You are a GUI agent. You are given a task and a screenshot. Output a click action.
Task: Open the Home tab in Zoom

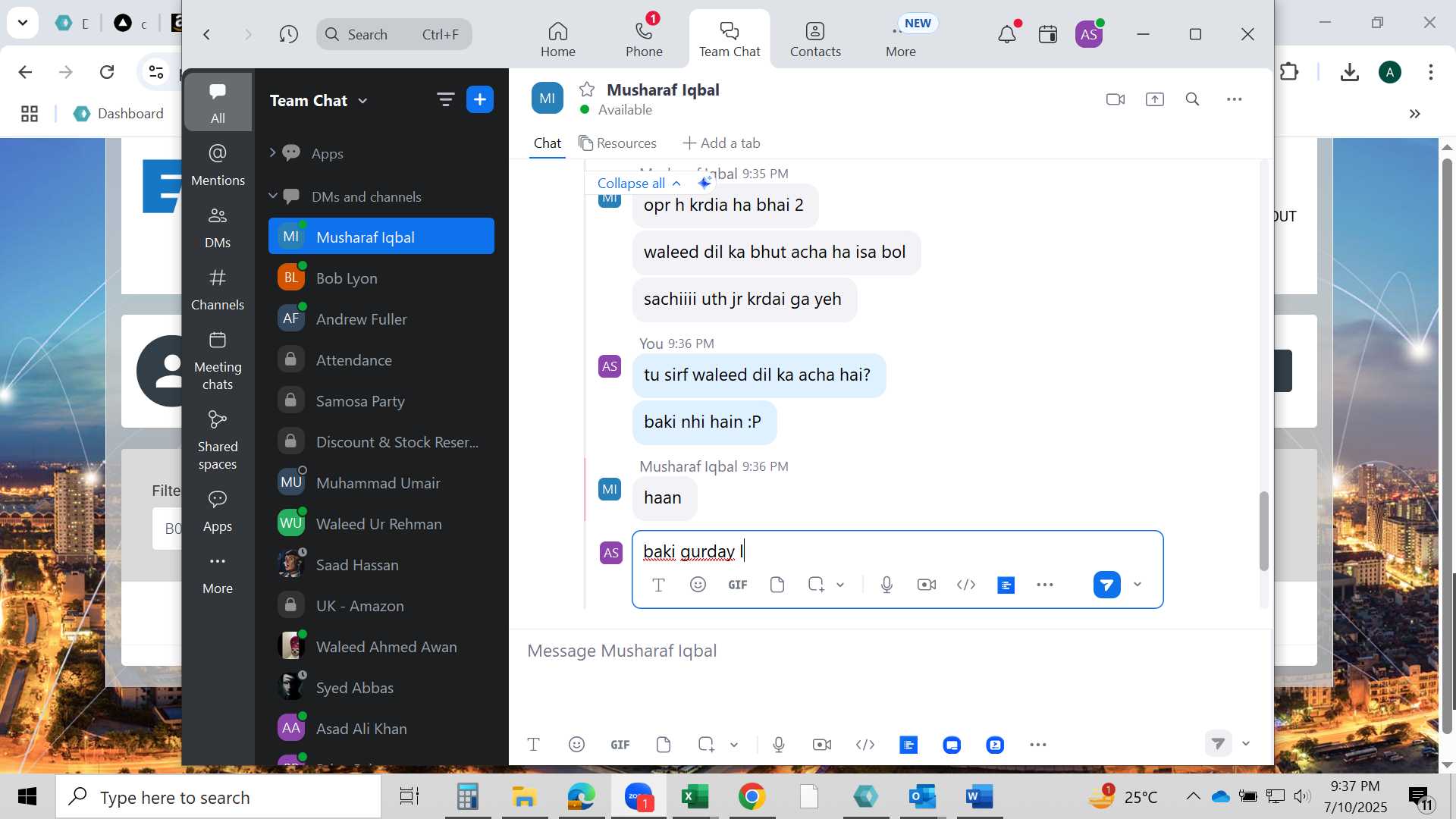click(557, 39)
